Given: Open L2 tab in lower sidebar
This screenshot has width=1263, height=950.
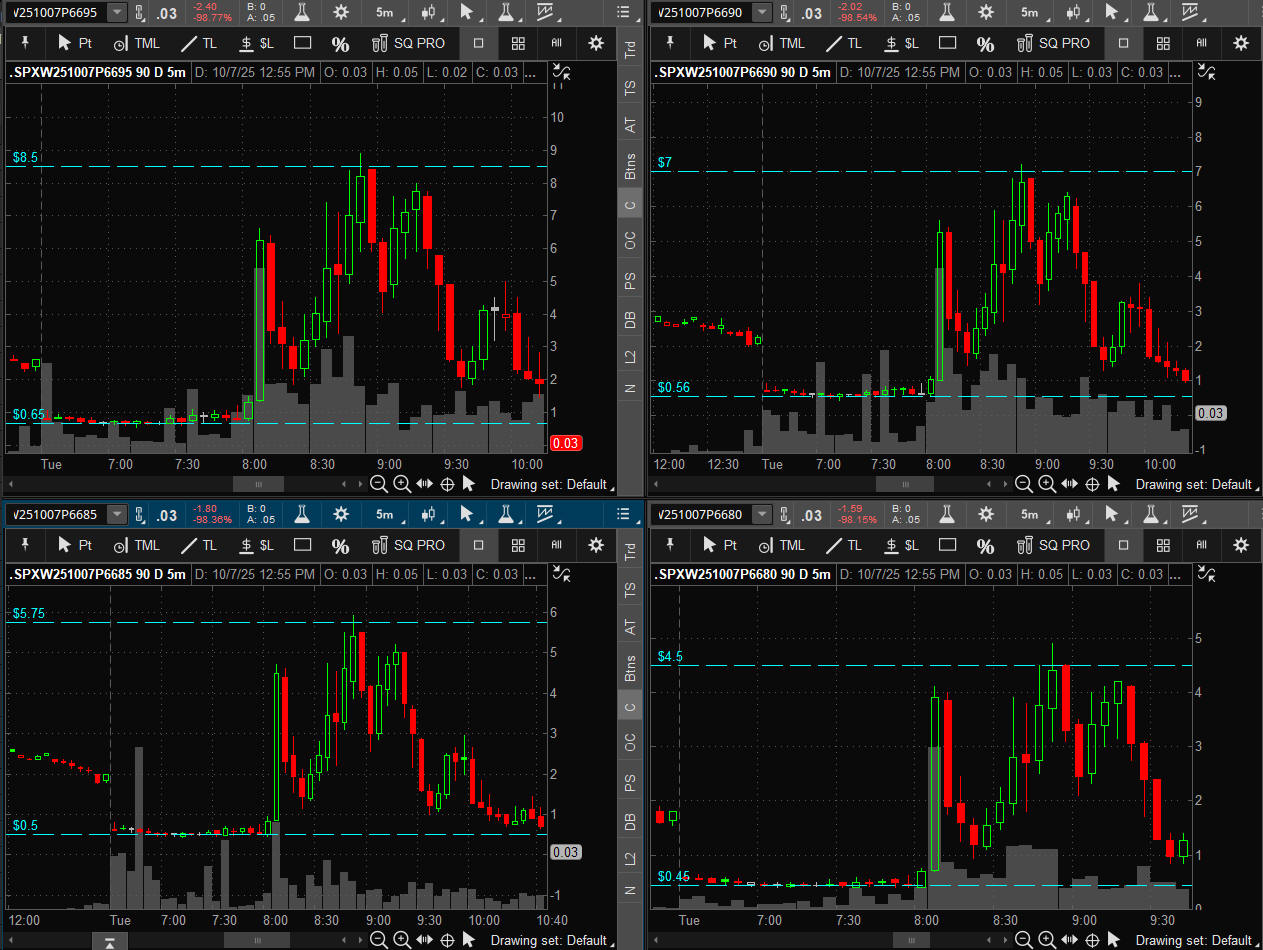Looking at the screenshot, I should point(630,858).
